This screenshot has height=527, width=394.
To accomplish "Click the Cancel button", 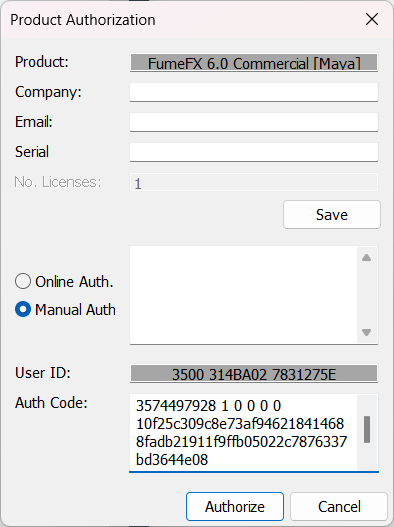I will point(339,506).
